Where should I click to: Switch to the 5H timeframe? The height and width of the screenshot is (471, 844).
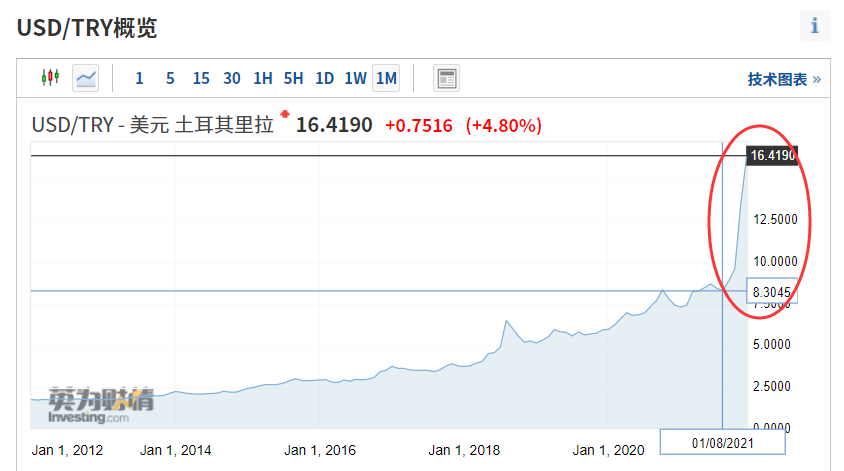(293, 78)
